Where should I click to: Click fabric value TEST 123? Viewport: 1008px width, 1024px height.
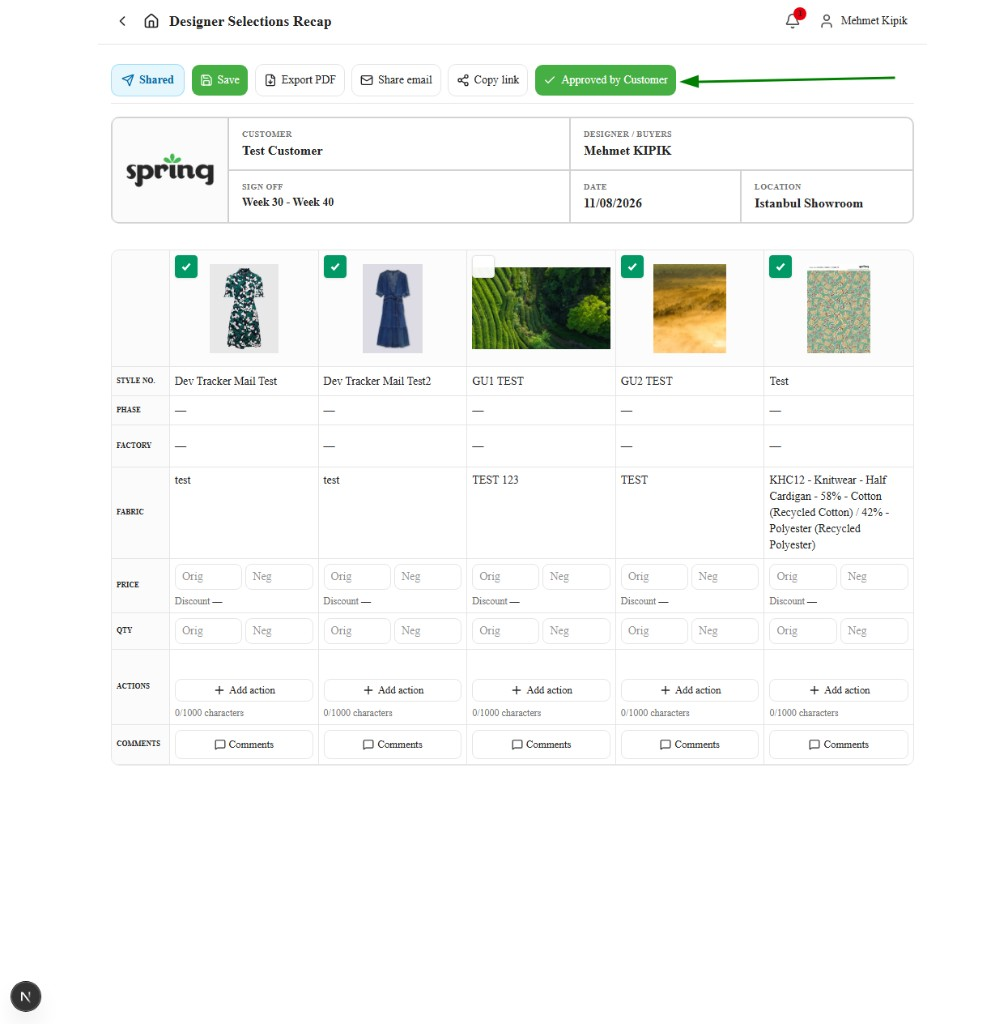[495, 480]
